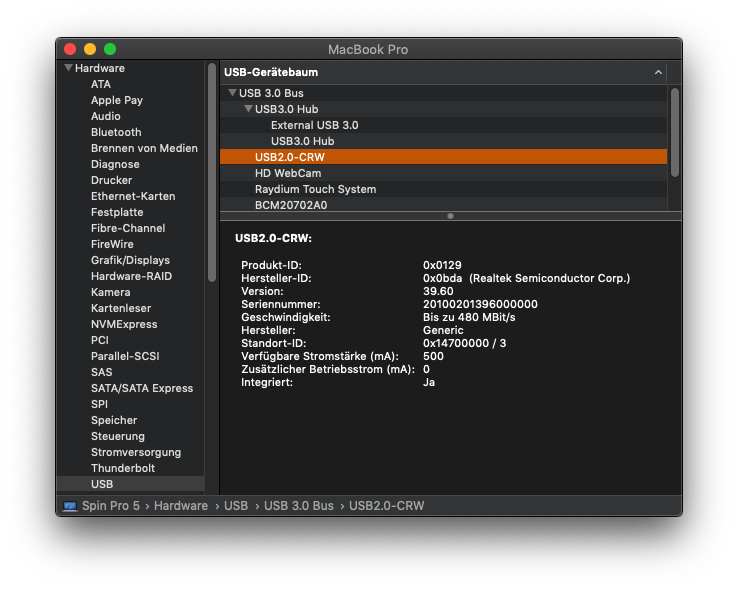
Task: Select HD WebCam in device tree
Action: click(x=443, y=173)
